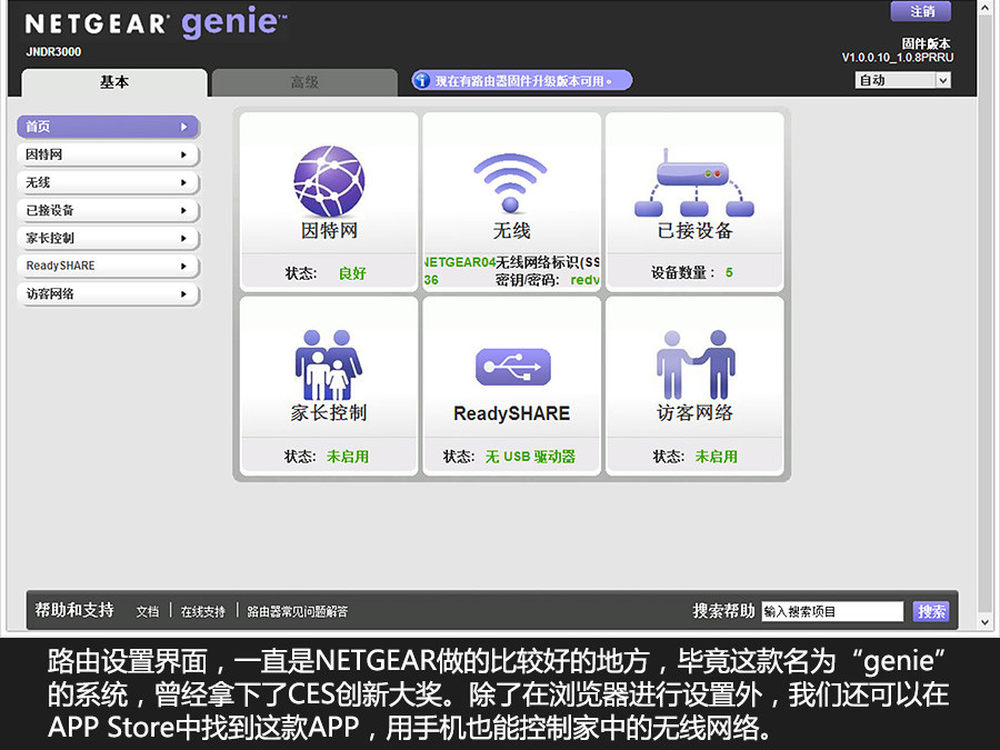Click the ReadySHARE tile title
1000x750 pixels.
(x=511, y=413)
